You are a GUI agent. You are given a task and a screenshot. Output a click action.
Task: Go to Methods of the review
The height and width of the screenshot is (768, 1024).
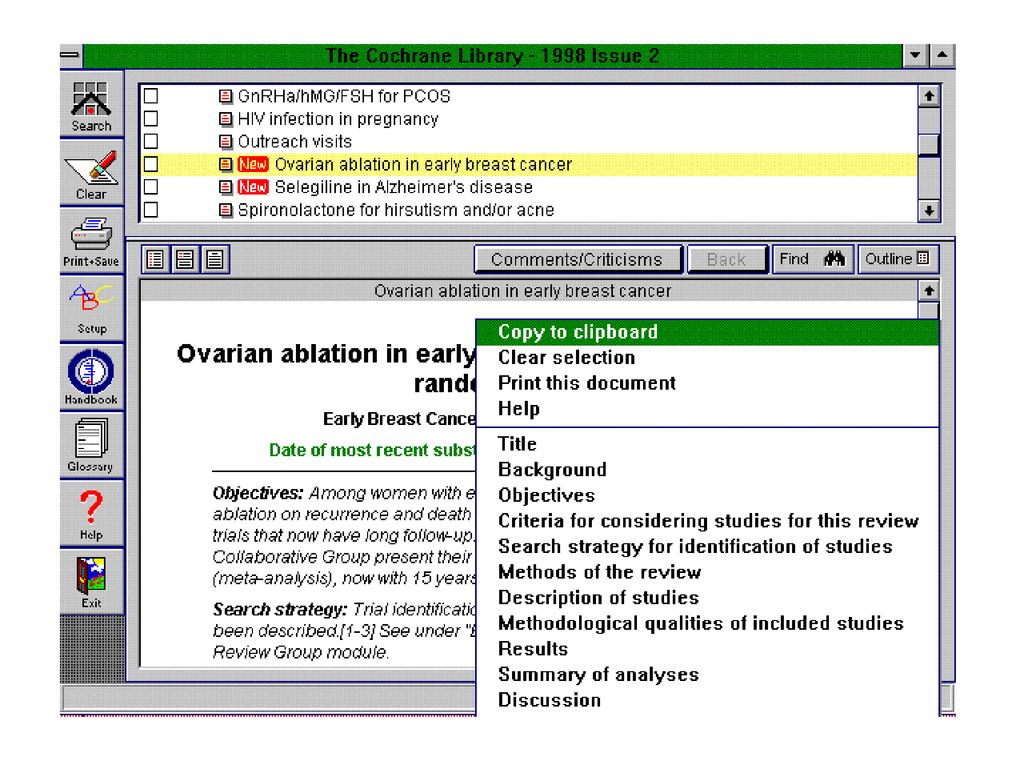point(707,572)
